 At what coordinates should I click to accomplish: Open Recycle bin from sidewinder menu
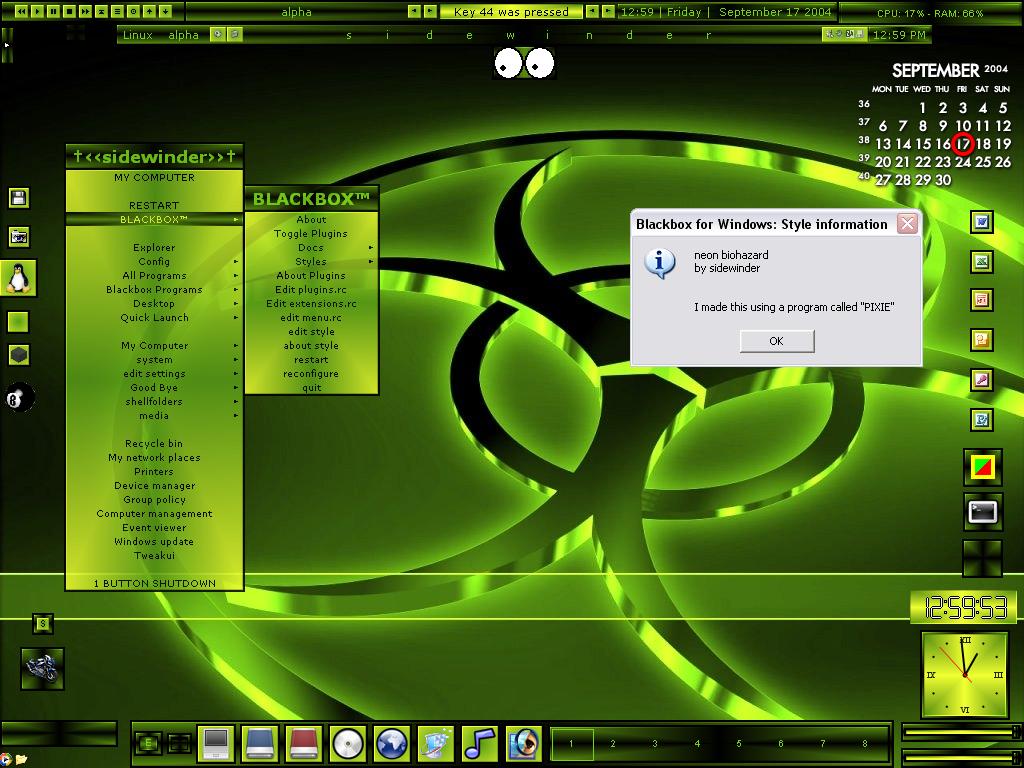pyautogui.click(x=154, y=443)
